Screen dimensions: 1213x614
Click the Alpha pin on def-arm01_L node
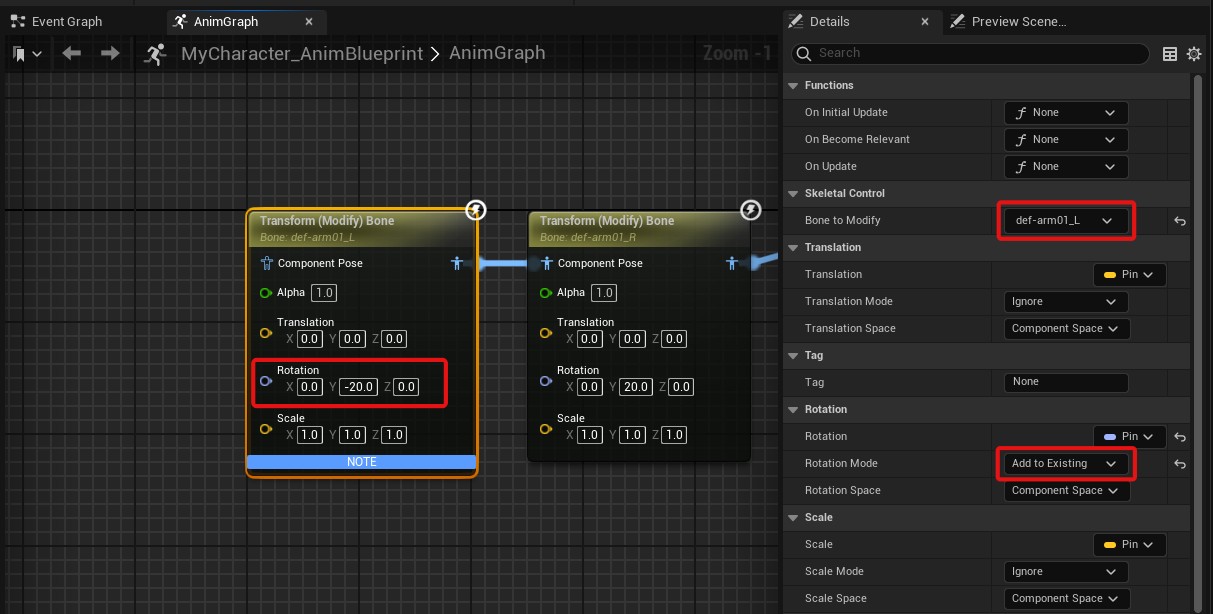point(265,293)
